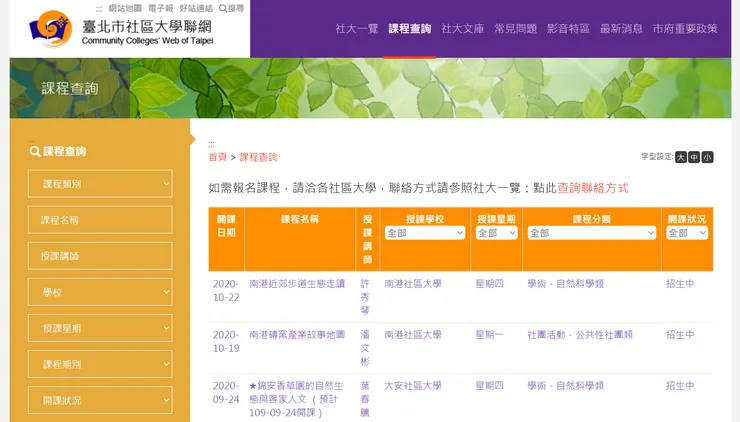Click 社團活動 - 公共性社團類 category cell
This screenshot has height=422, width=740.
pos(580,335)
